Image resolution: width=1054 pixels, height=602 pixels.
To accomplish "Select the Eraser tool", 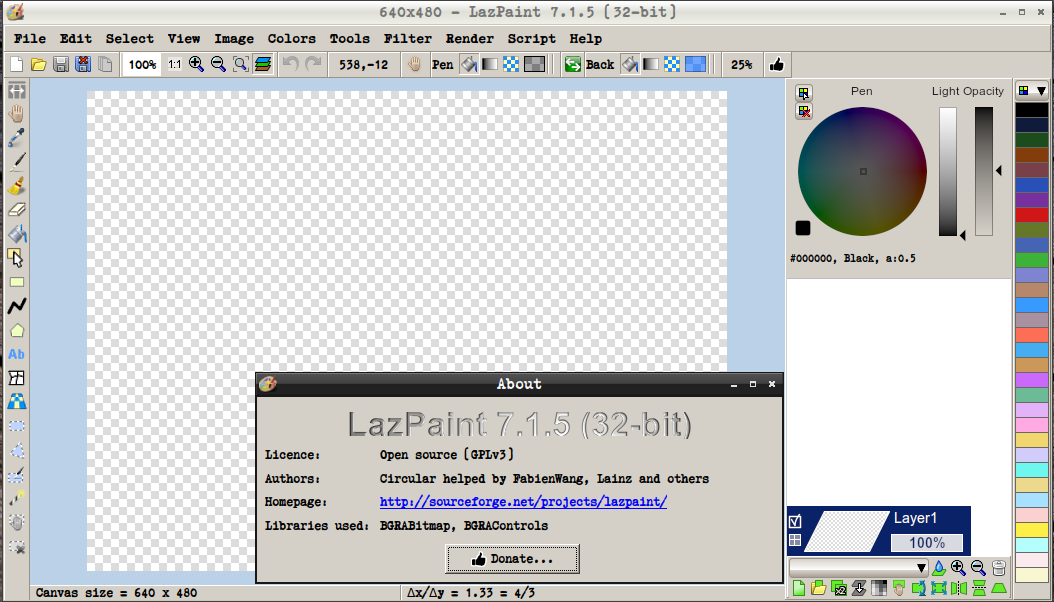I will (17, 210).
